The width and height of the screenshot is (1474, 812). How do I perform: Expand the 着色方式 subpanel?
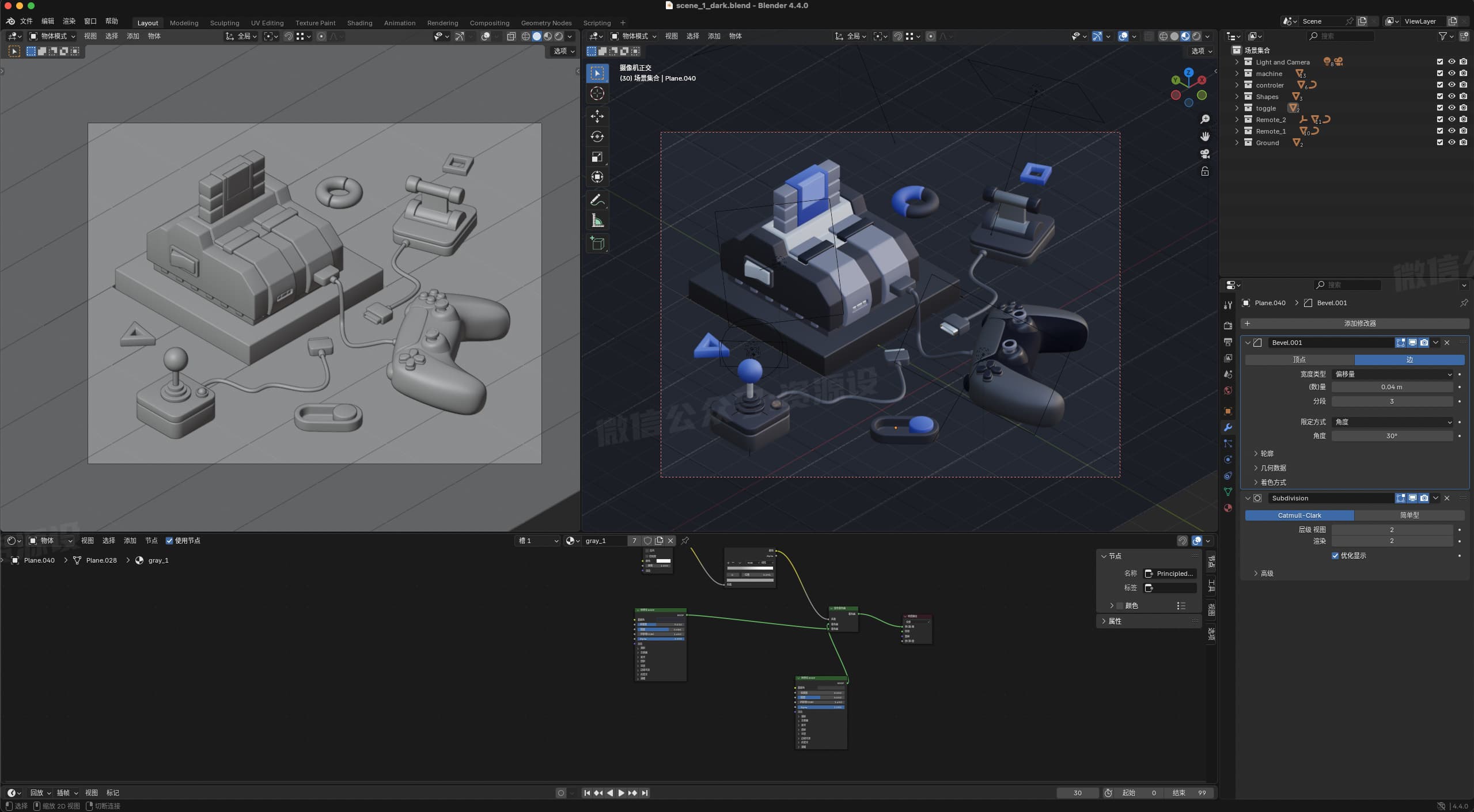(1256, 482)
